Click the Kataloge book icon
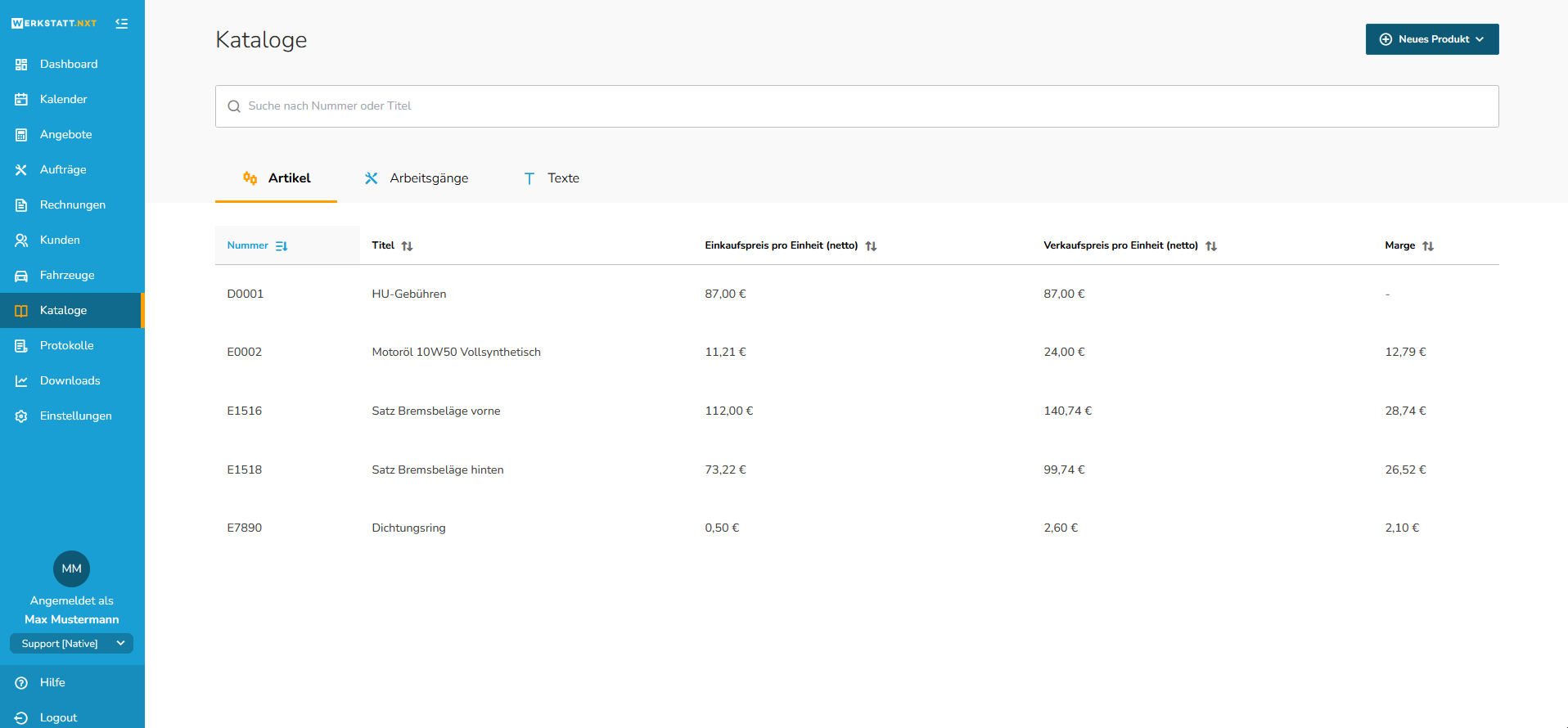1568x728 pixels. coord(21,311)
